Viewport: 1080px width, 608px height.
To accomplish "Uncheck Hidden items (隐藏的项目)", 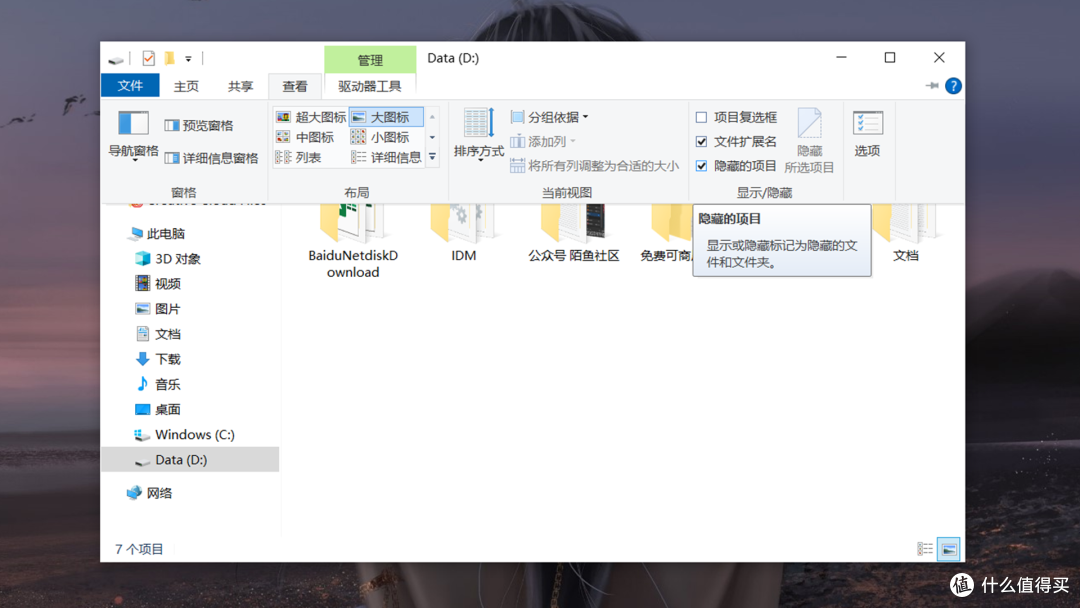I will point(736,166).
